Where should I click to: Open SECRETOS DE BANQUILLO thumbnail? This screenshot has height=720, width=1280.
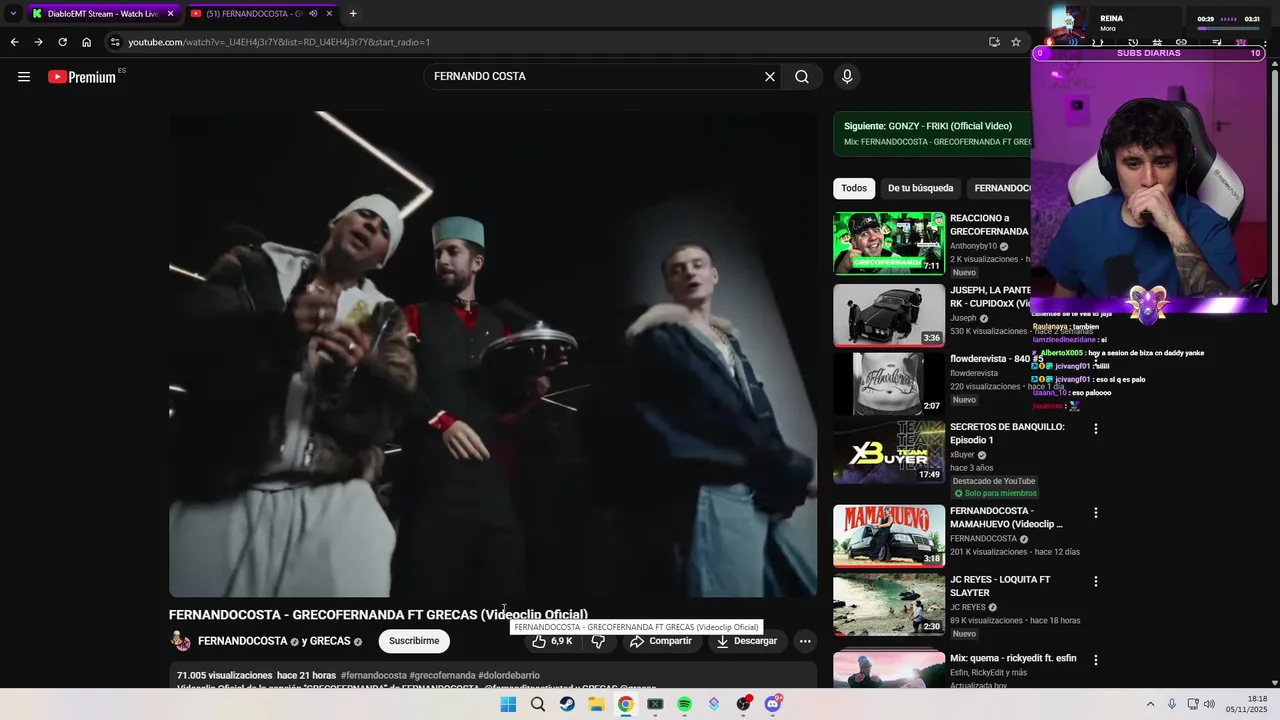pyautogui.click(x=889, y=452)
